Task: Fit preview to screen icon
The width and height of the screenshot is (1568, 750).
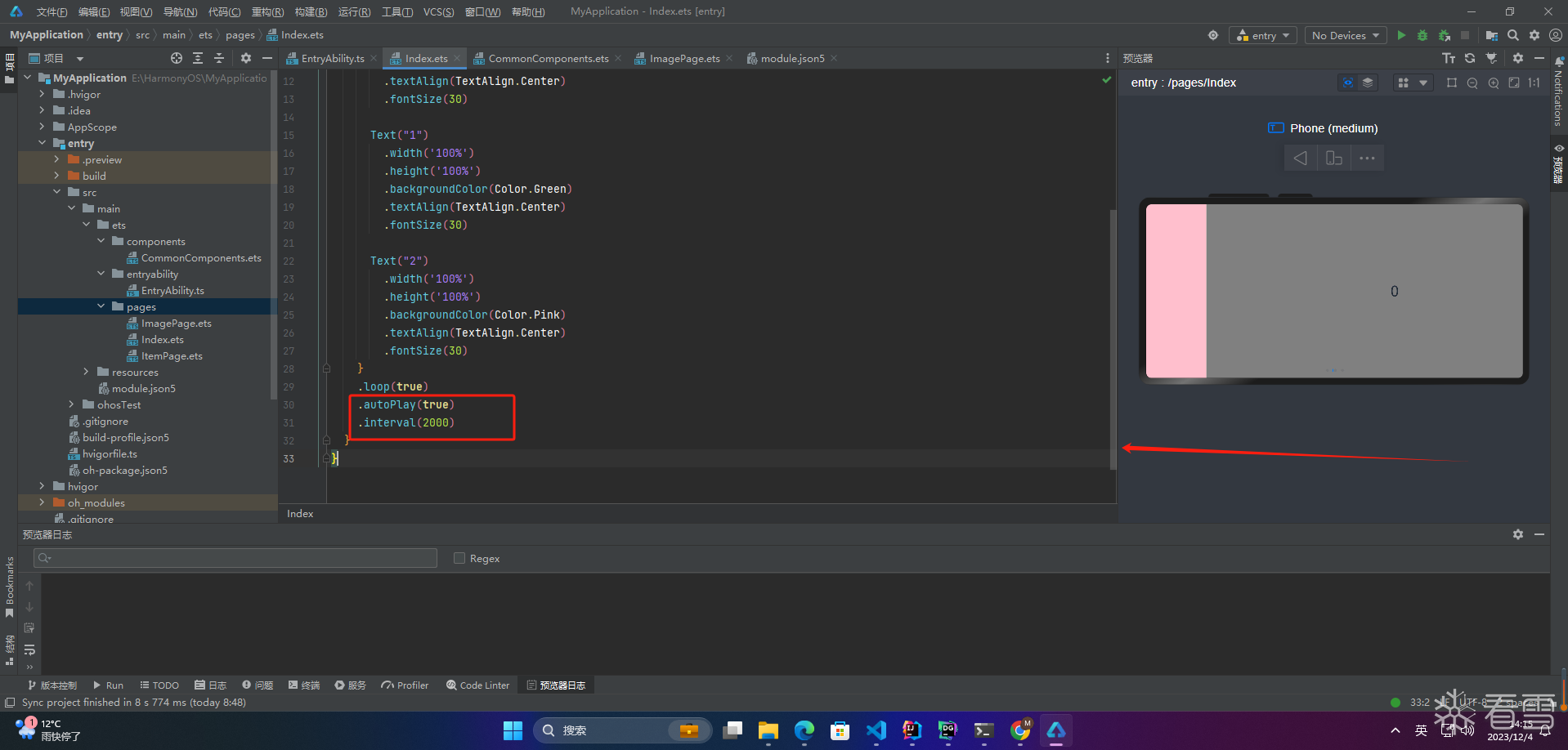Action: click(x=1514, y=83)
